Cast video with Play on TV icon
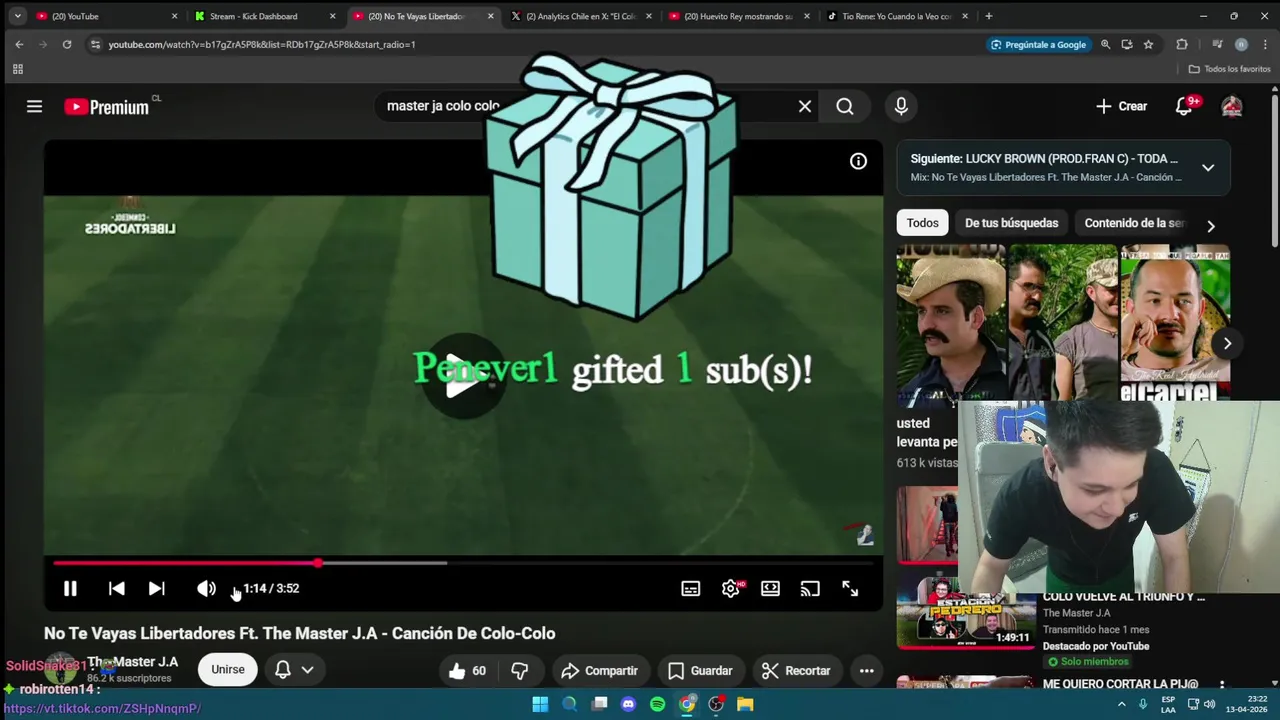 click(x=810, y=589)
